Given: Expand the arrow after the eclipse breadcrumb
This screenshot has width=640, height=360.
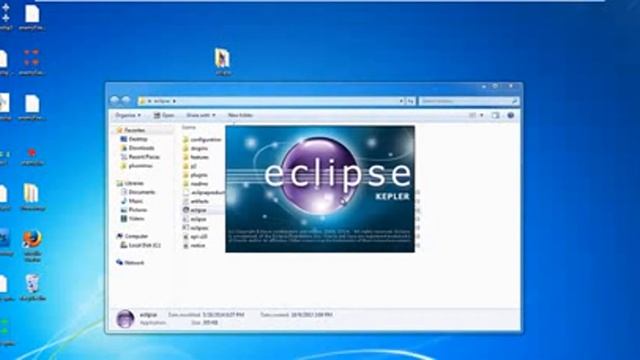Looking at the screenshot, I should (x=174, y=101).
